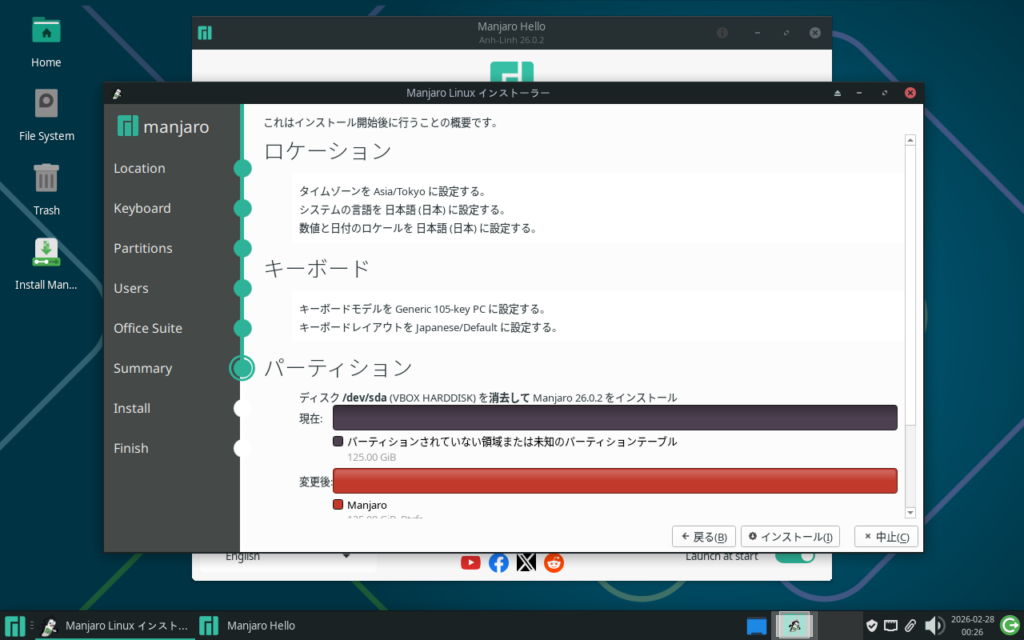Toggle the Launch at start switch
Viewport: 1024px width, 640px height.
point(795,557)
